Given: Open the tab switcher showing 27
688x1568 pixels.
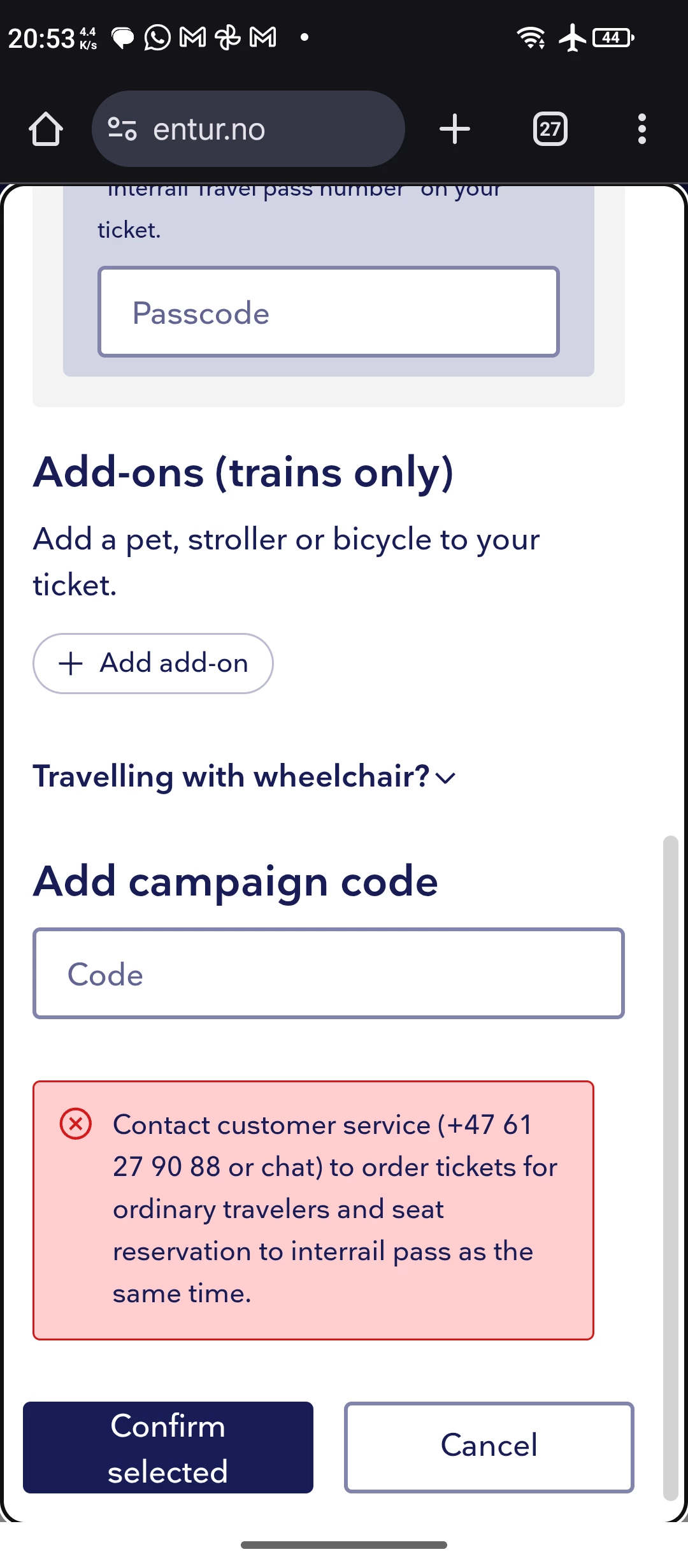Looking at the screenshot, I should (x=550, y=129).
